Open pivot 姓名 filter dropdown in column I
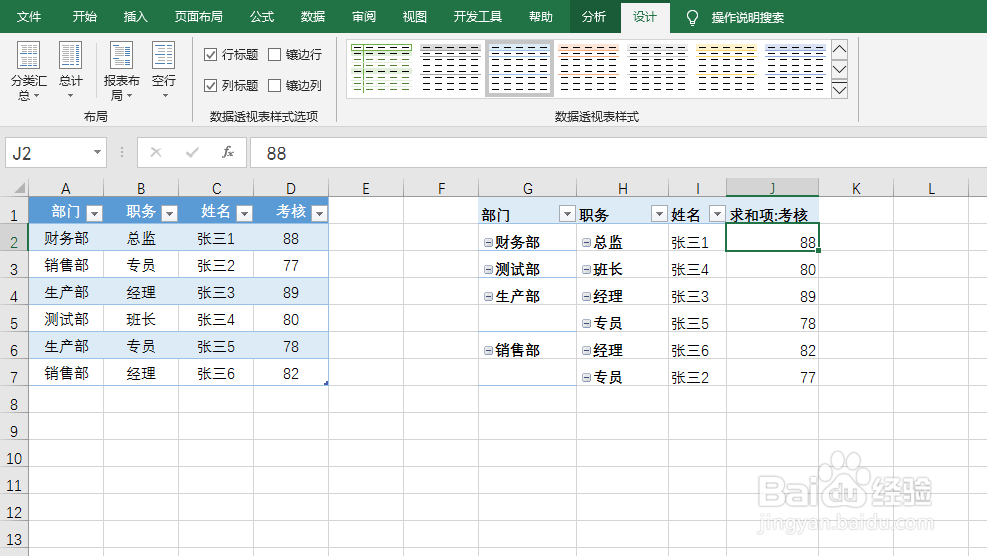 pos(717,214)
